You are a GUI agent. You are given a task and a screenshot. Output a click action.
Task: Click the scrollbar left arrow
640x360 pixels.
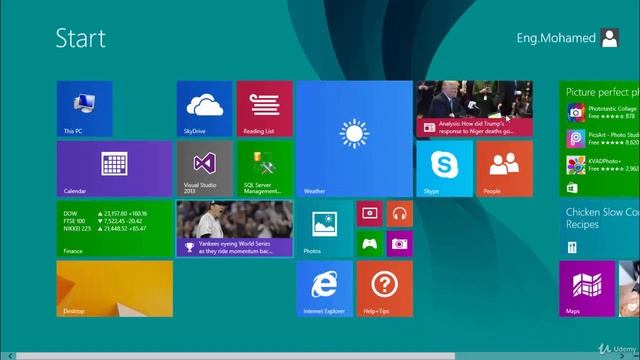click(x=10, y=356)
